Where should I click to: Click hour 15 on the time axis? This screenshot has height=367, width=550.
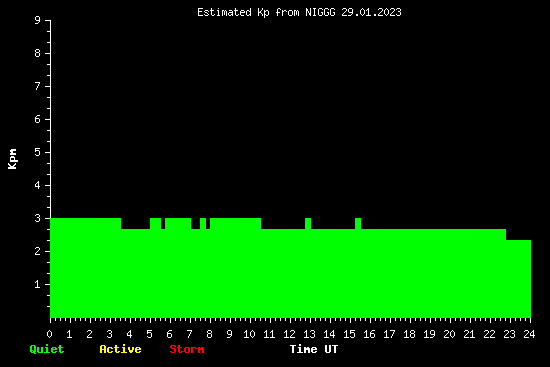coord(349,334)
